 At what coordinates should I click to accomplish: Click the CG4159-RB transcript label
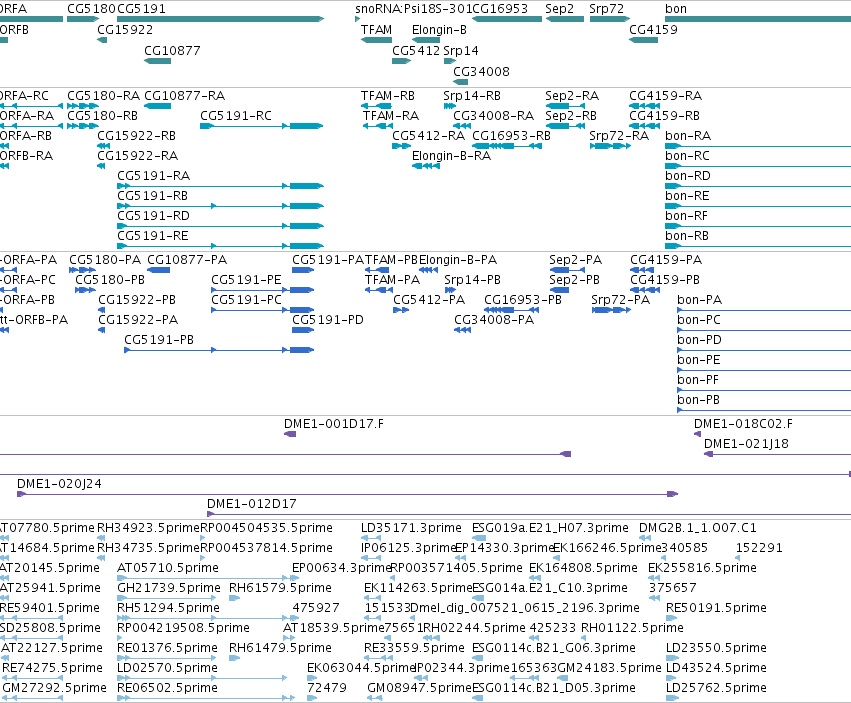(664, 116)
